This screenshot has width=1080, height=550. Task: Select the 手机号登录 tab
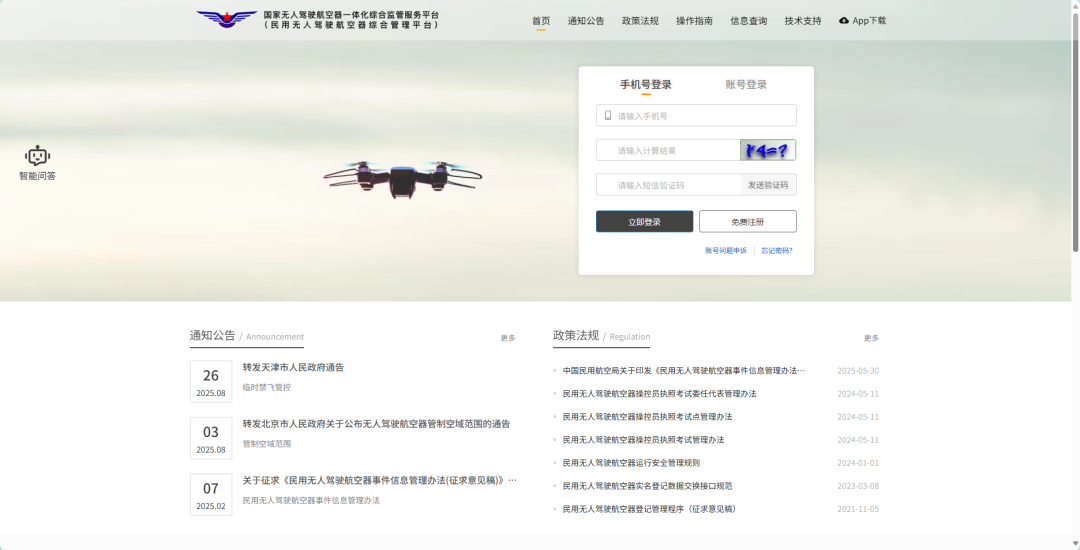pyautogui.click(x=645, y=85)
